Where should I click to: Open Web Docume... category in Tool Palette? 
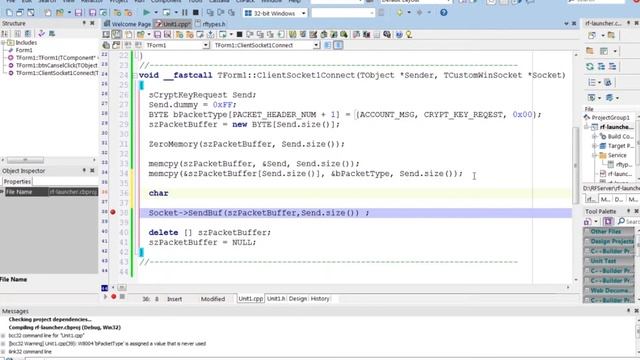(x=609, y=290)
